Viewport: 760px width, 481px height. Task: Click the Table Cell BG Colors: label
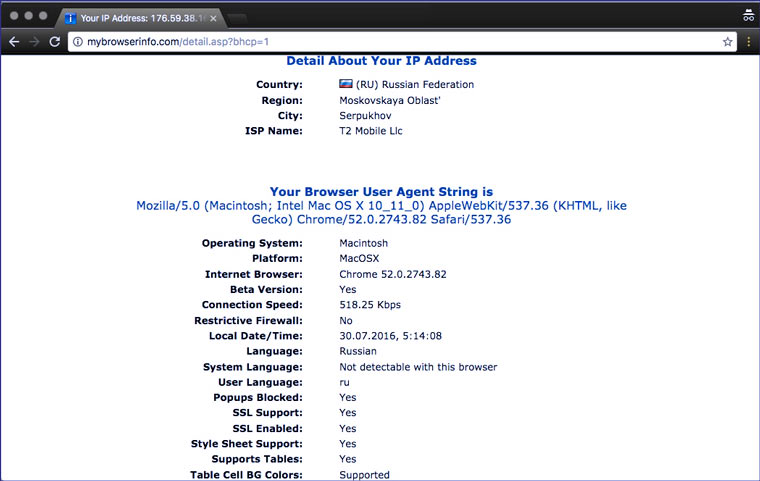pos(246,475)
